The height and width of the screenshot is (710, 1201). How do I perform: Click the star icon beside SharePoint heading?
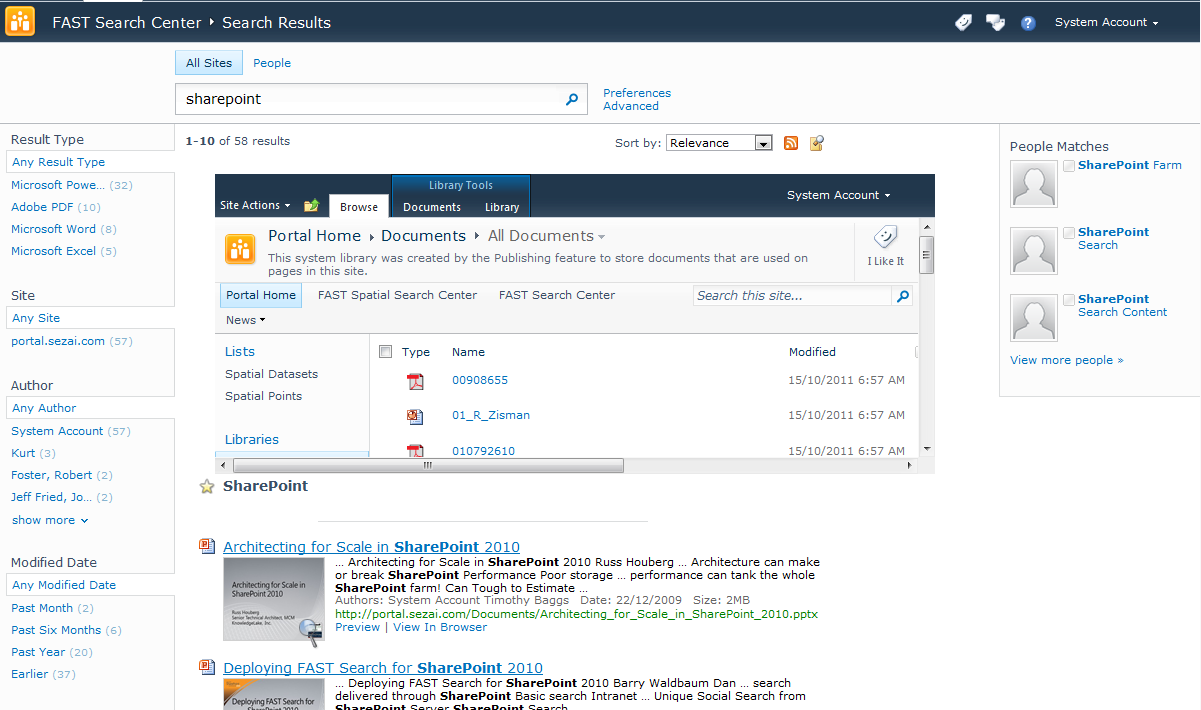[207, 487]
